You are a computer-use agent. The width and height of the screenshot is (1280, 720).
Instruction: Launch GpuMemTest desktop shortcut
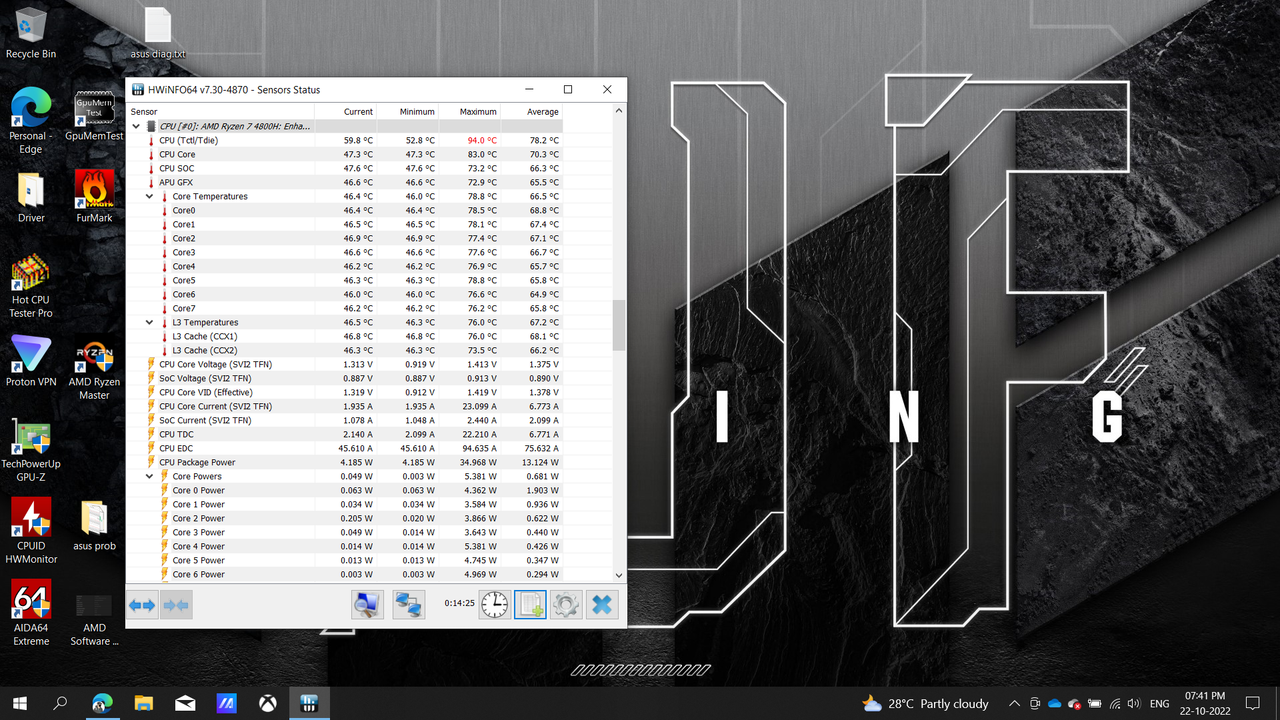94,115
